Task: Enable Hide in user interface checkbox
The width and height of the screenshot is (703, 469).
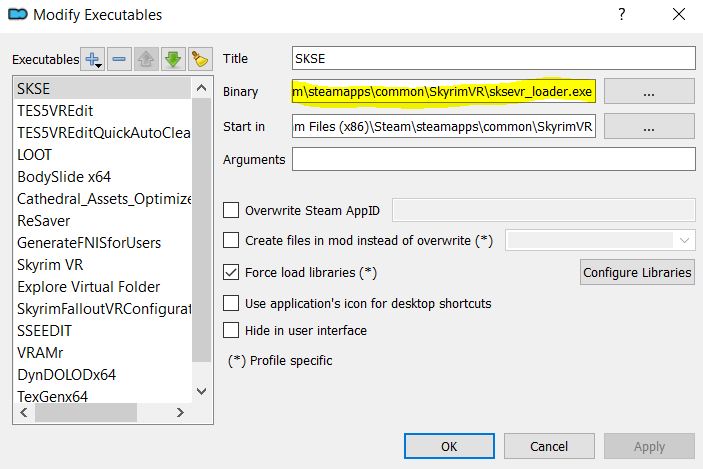Action: (231, 330)
